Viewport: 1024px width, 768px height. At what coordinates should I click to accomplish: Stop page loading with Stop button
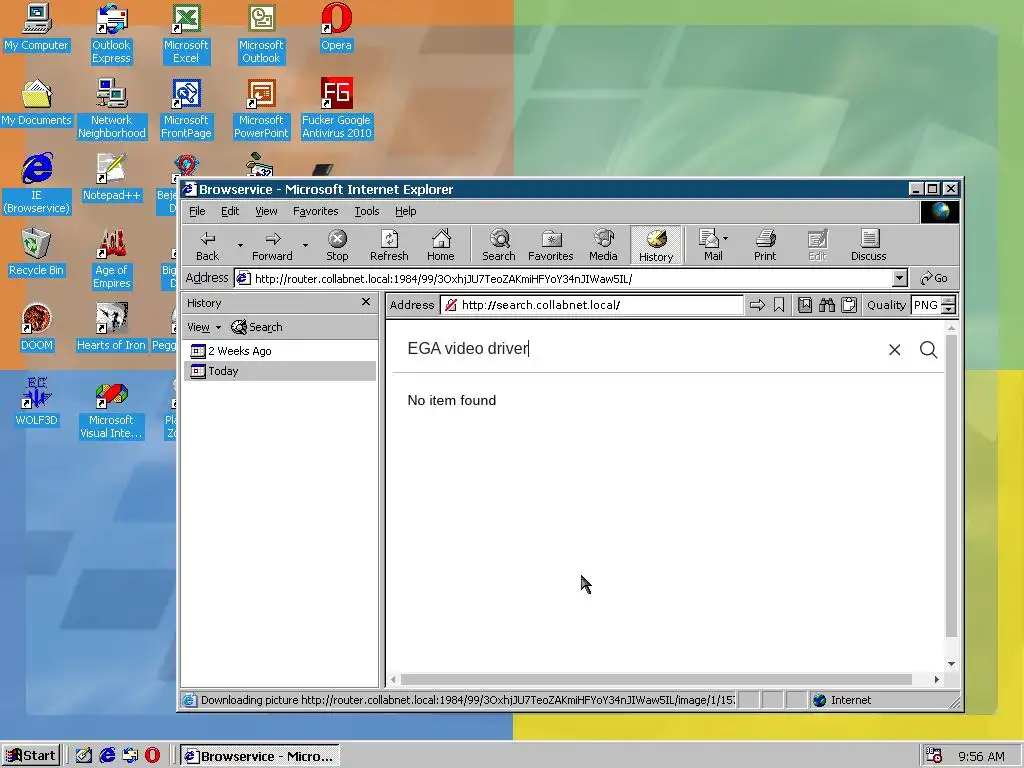(x=337, y=246)
